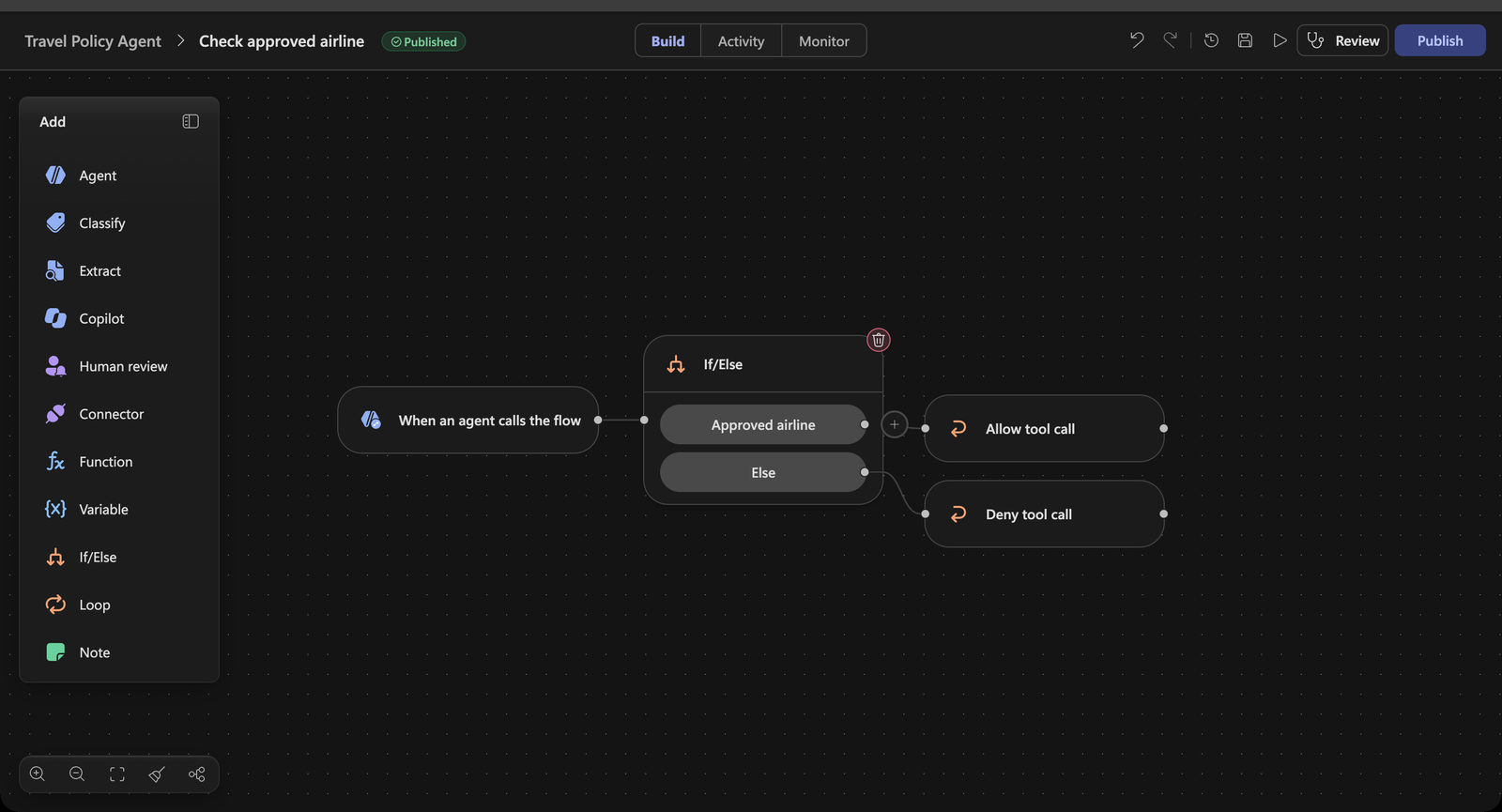Go to Travel Policy Agent breadcrumb
The image size is (1502, 812).
click(93, 41)
